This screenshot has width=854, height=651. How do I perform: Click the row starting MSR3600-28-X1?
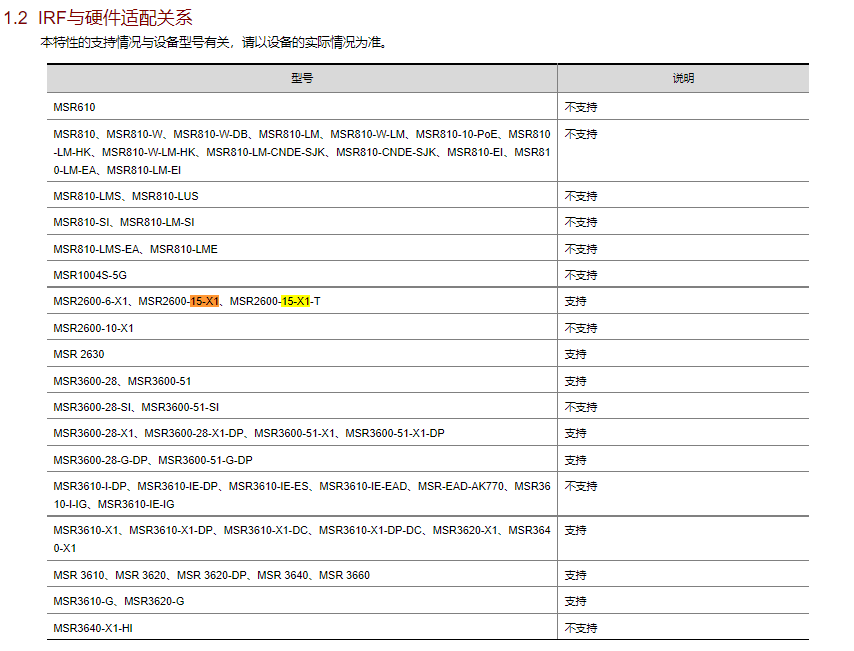point(249,433)
